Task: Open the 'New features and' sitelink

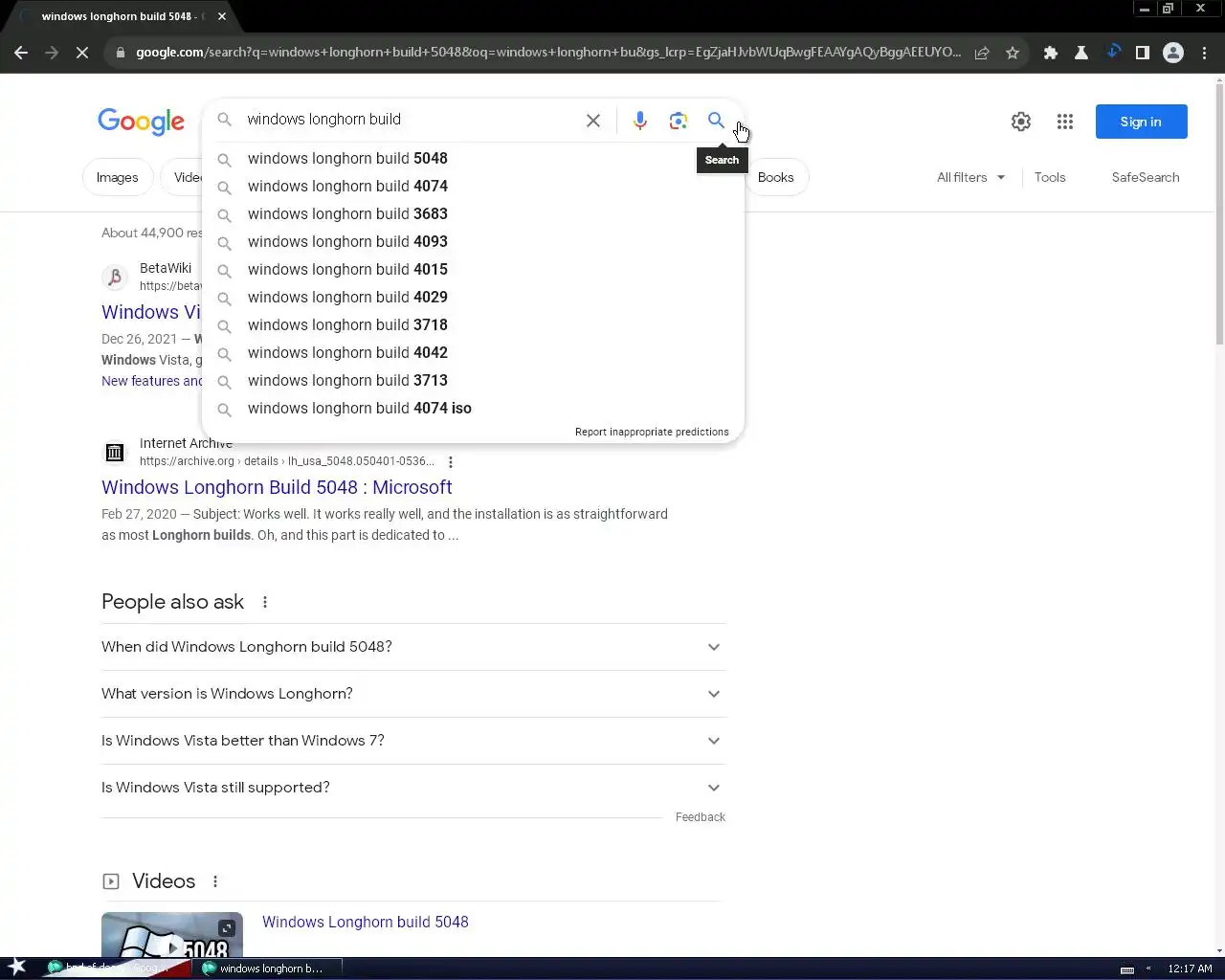Action: [152, 381]
